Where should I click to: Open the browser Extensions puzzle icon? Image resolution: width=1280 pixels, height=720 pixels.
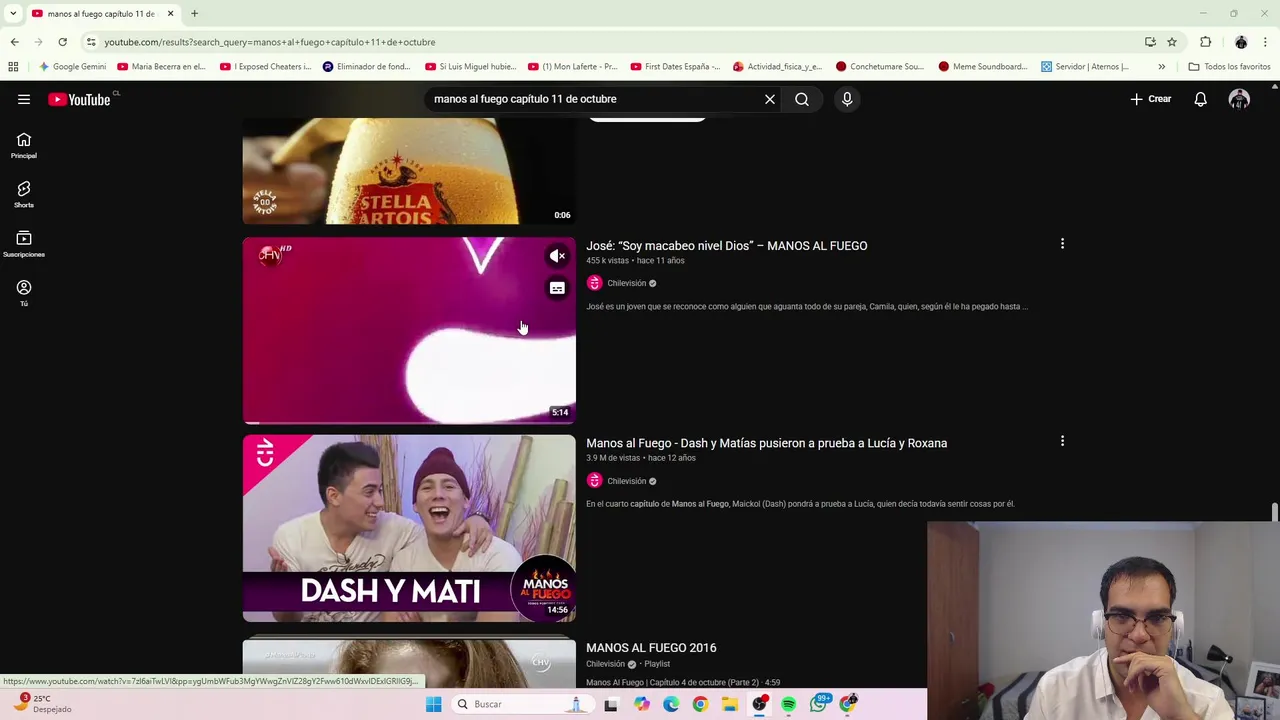(1205, 42)
